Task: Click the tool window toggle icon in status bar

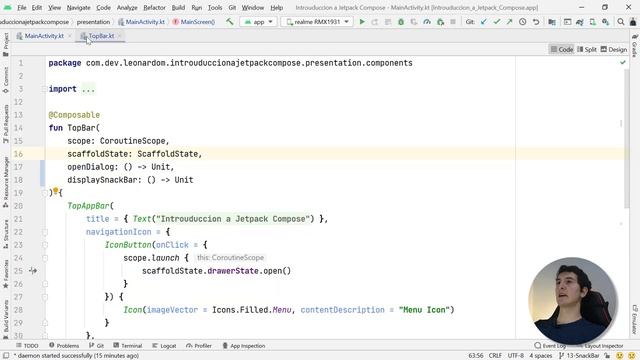Action: (x=6, y=356)
